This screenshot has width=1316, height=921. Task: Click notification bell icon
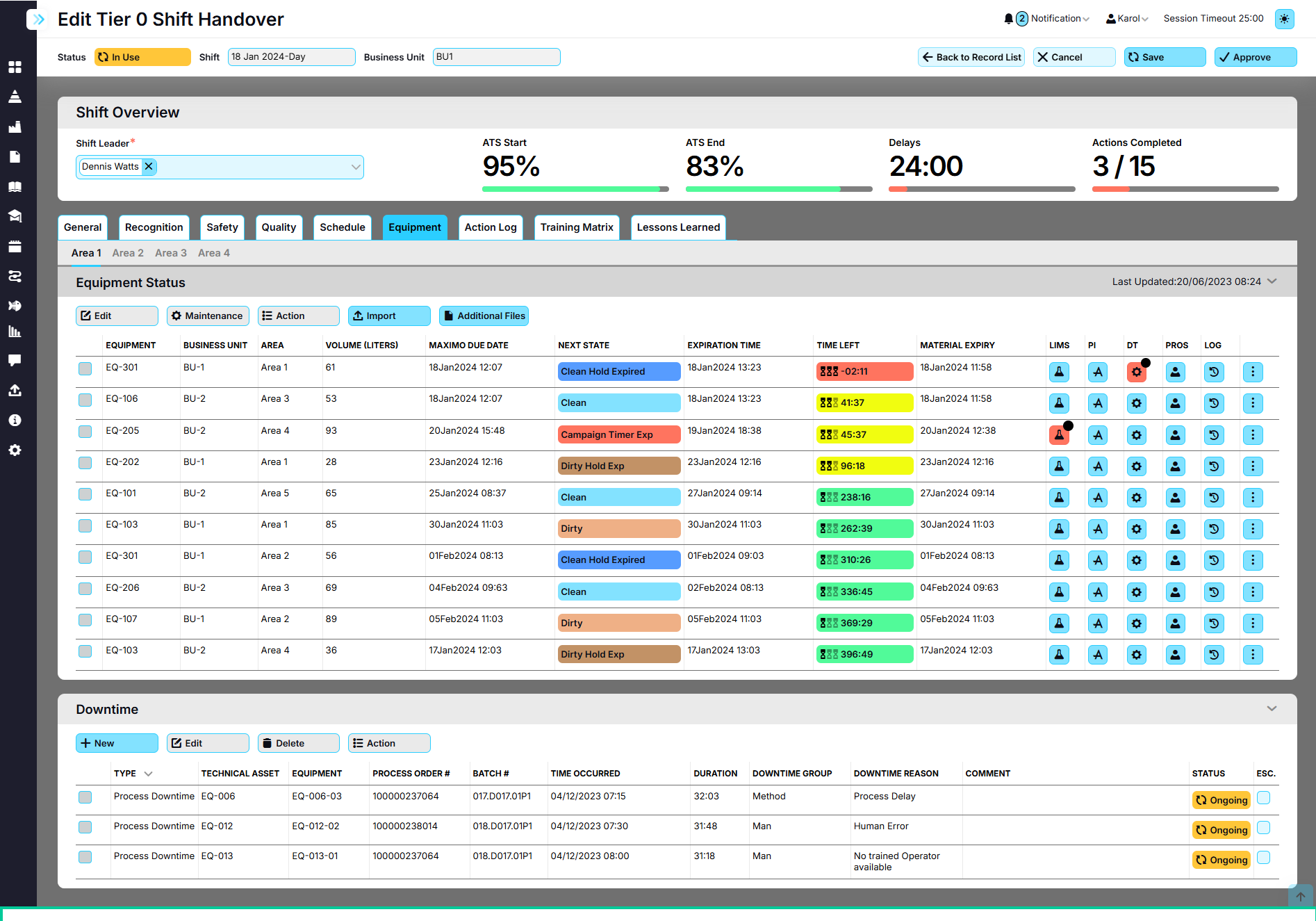click(1009, 19)
